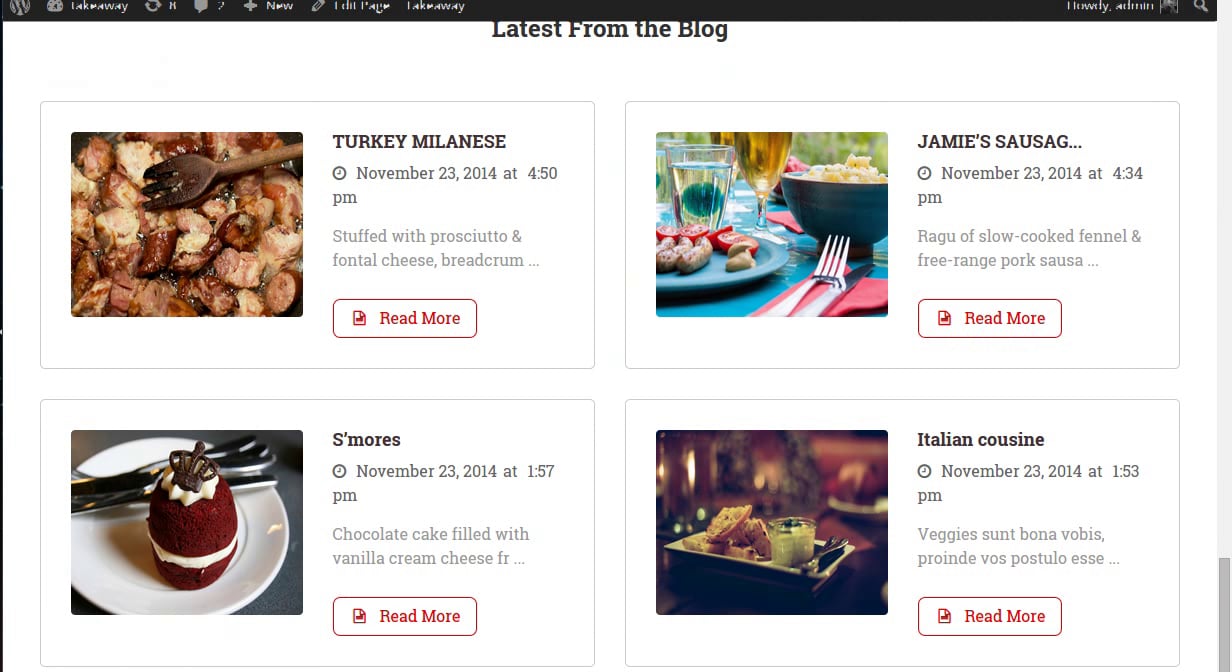Click Read More under Italian cousine
The image size is (1232, 672).
point(989,616)
